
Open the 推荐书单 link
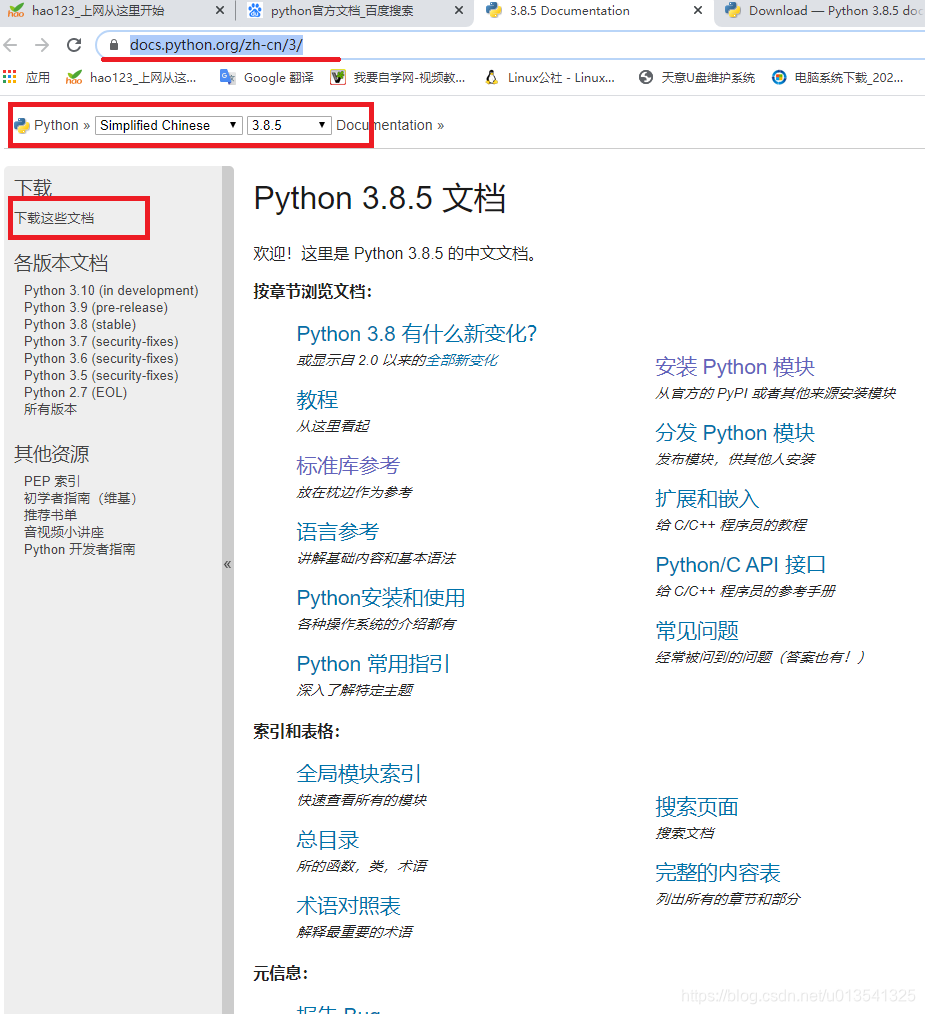(x=50, y=515)
